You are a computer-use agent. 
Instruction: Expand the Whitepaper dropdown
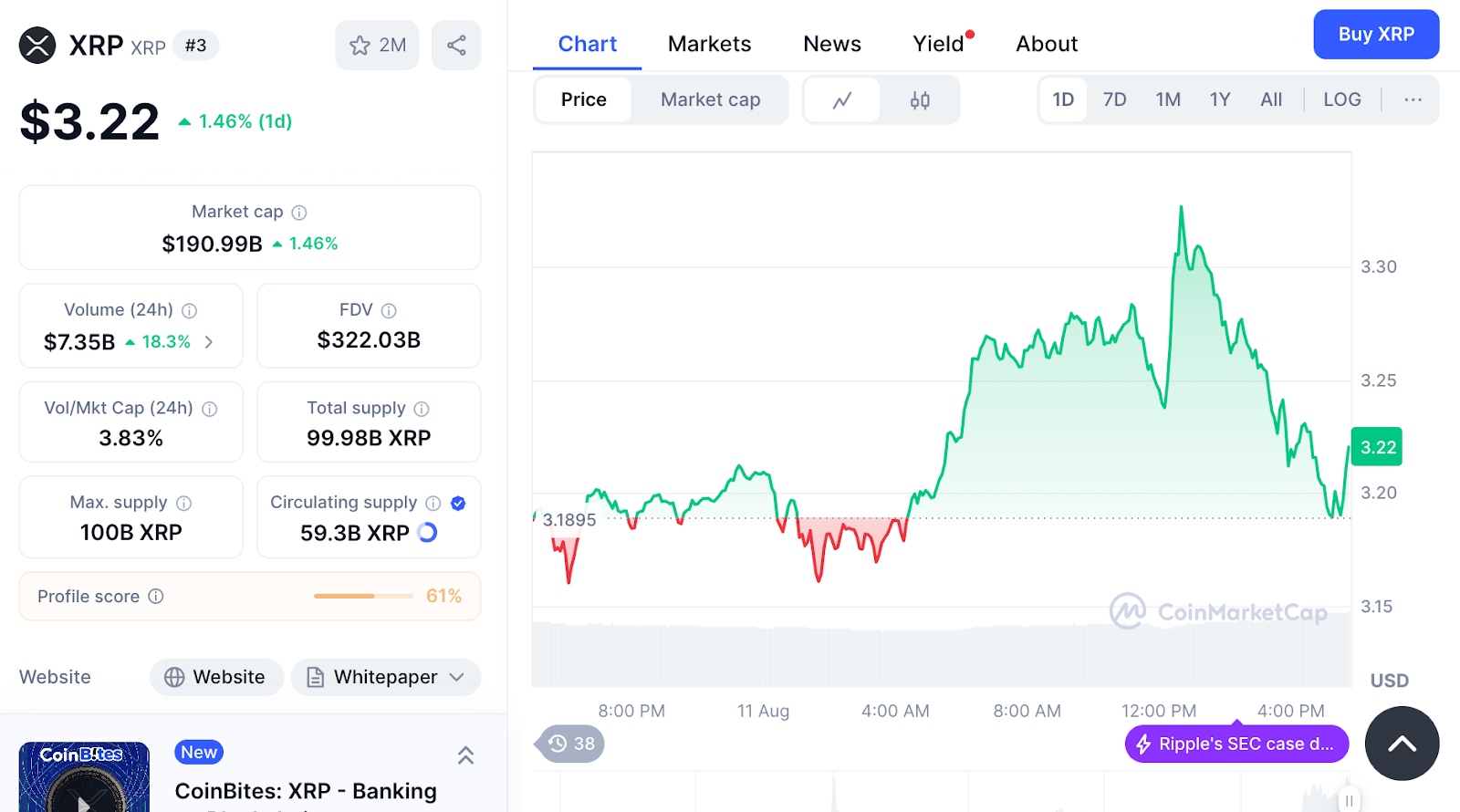pyautogui.click(x=386, y=677)
